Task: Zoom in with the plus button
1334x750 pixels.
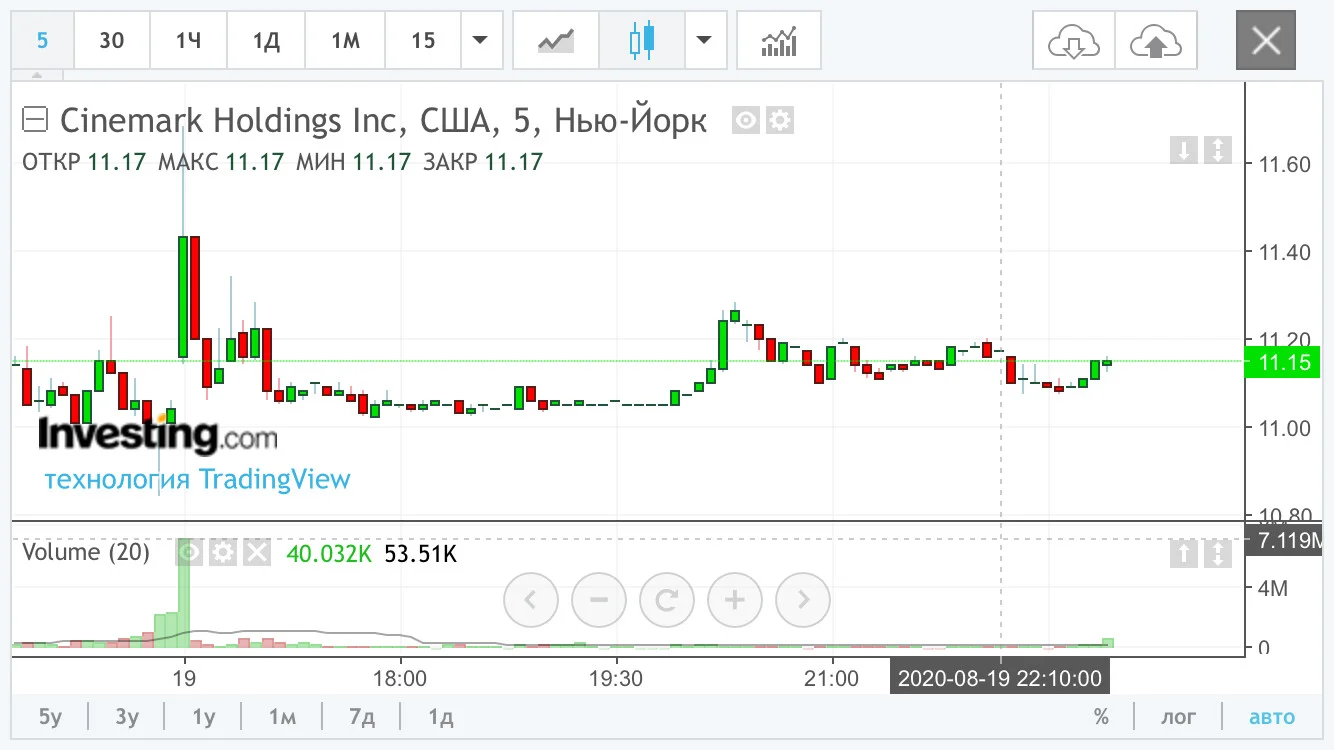Action: (735, 600)
